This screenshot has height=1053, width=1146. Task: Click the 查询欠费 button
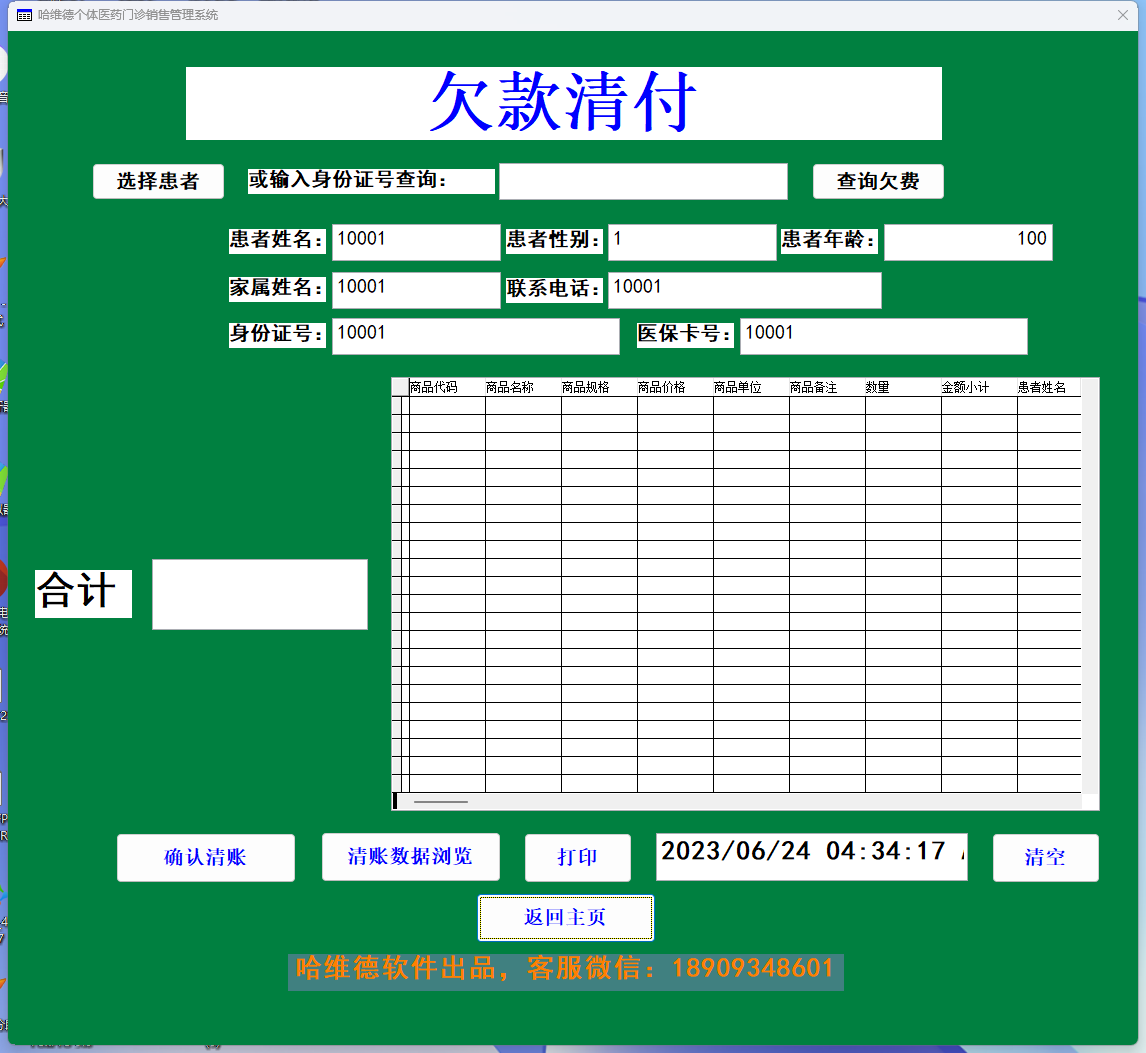click(x=878, y=181)
